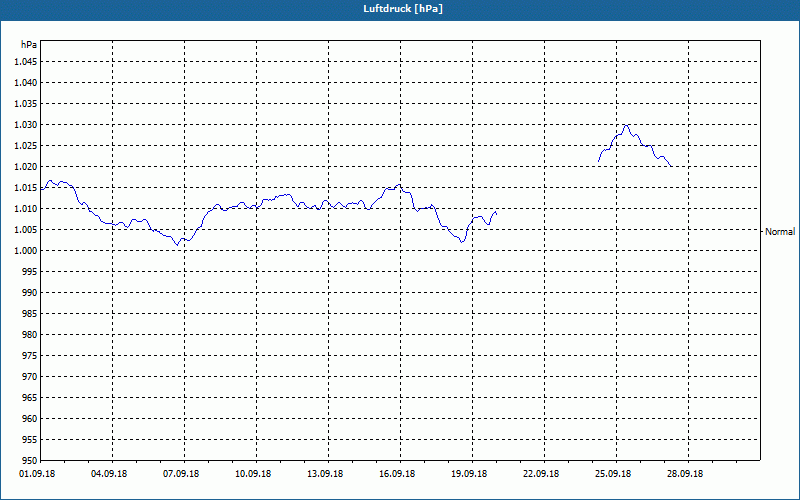Click the 25.09.18 date label
Viewport: 800px width, 500px height.
click(613, 473)
